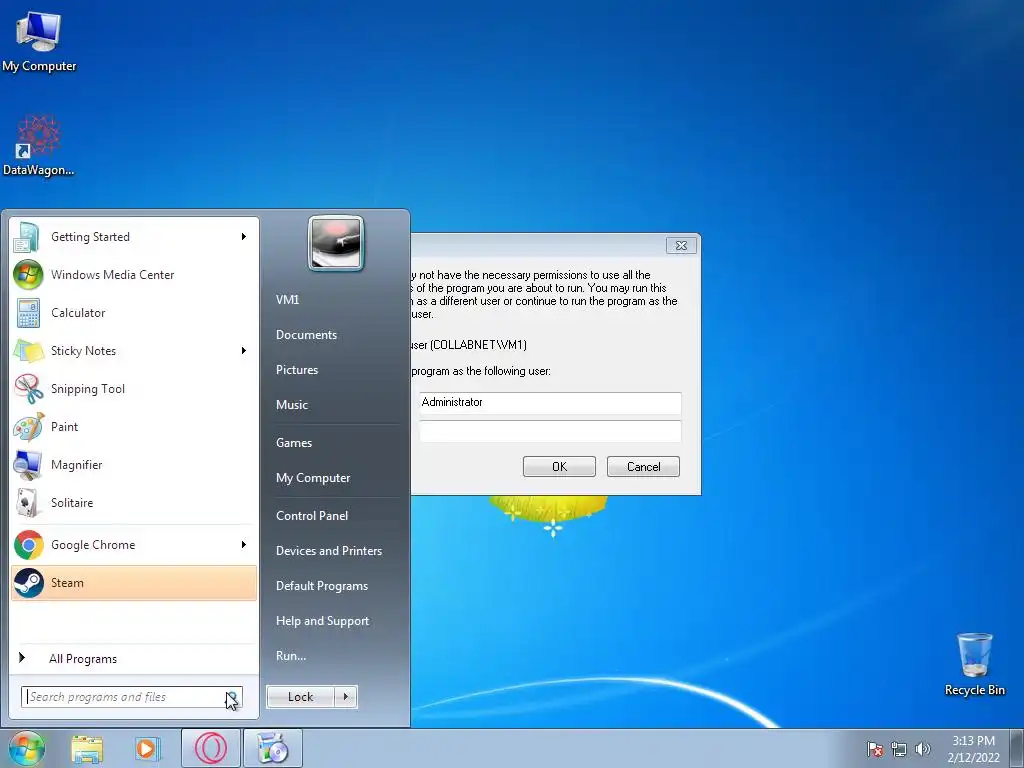Switch to Opera browser on taskbar
This screenshot has height=768, width=1024.
click(210, 748)
